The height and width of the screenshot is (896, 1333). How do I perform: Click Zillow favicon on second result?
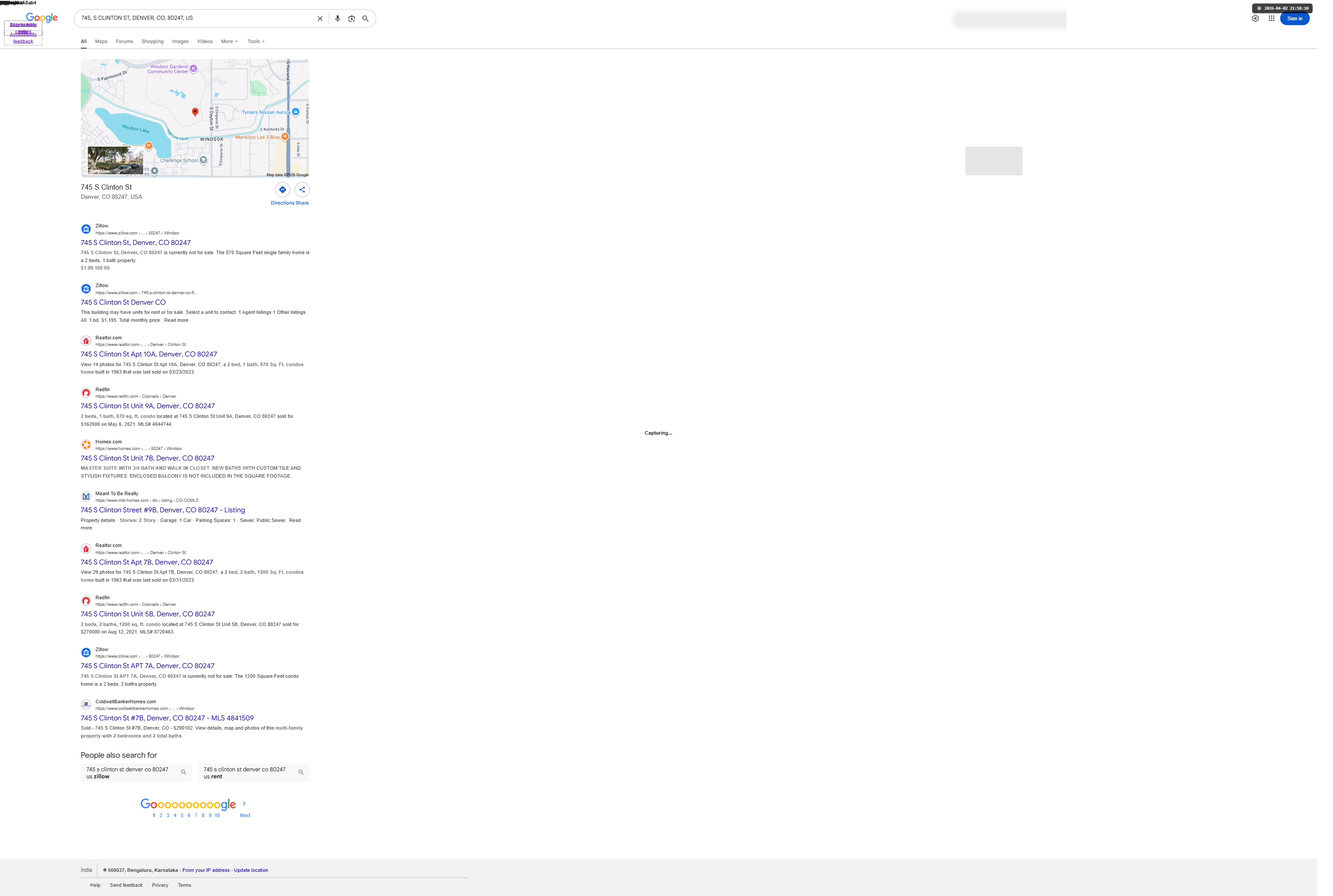coord(86,289)
